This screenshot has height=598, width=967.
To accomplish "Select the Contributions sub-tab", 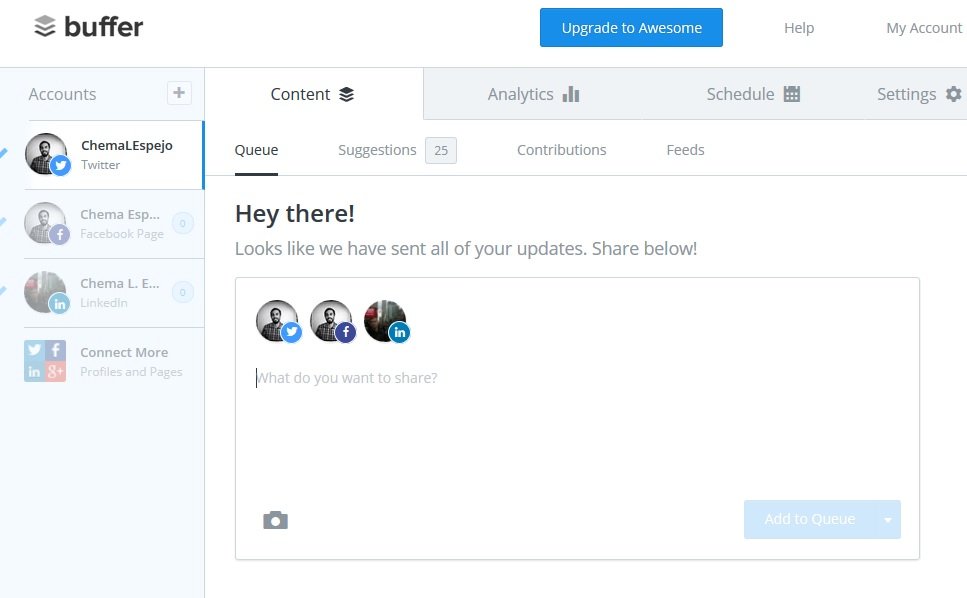I will coord(561,150).
